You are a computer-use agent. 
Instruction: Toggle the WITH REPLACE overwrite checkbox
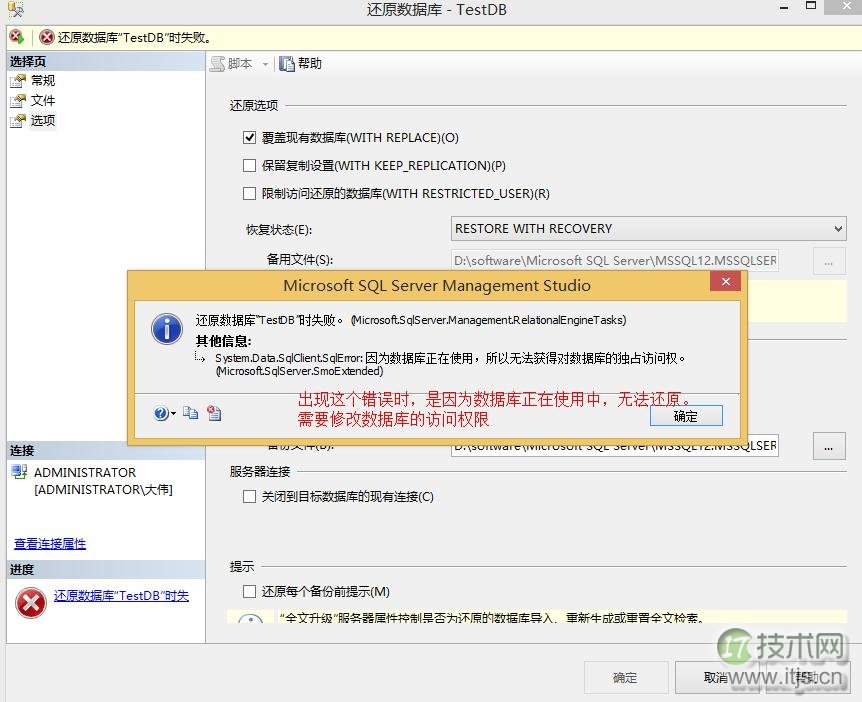(250, 137)
